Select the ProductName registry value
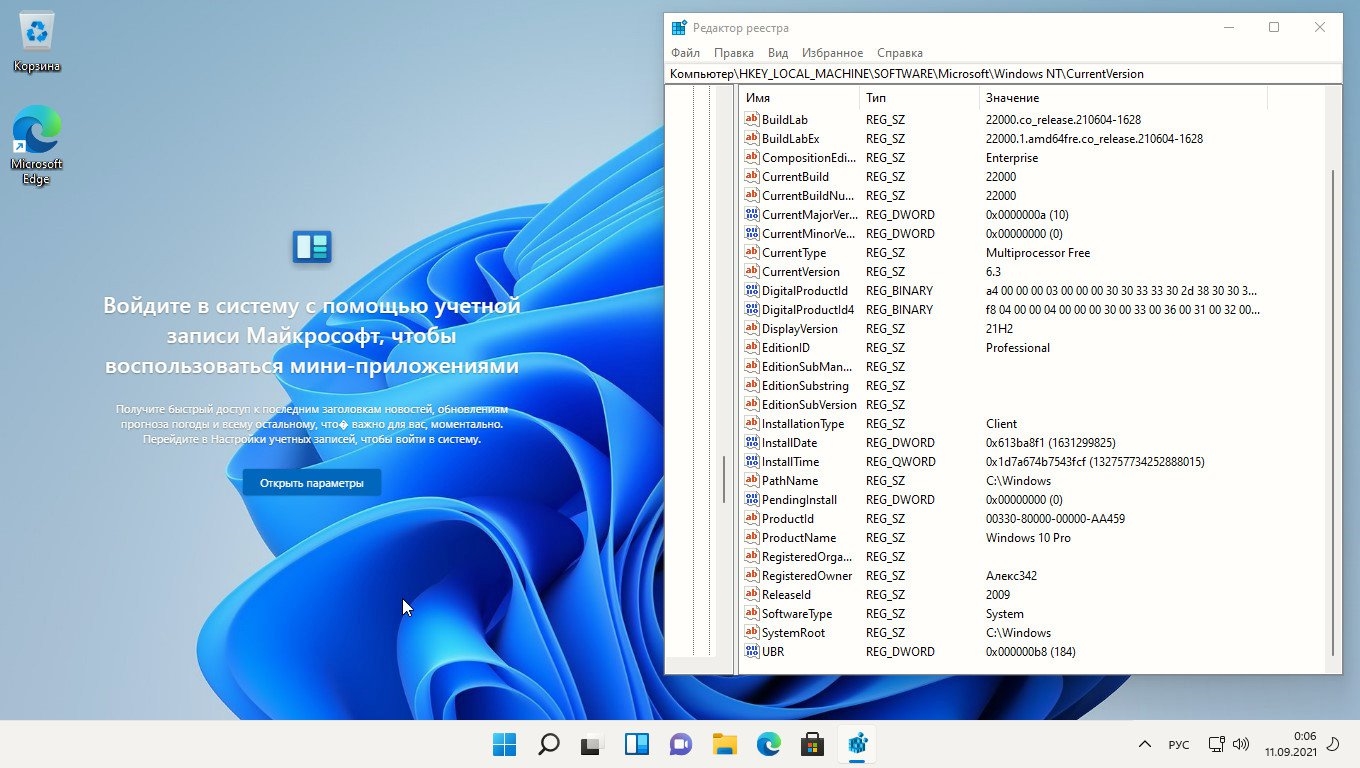1360x768 pixels. pyautogui.click(x=798, y=538)
